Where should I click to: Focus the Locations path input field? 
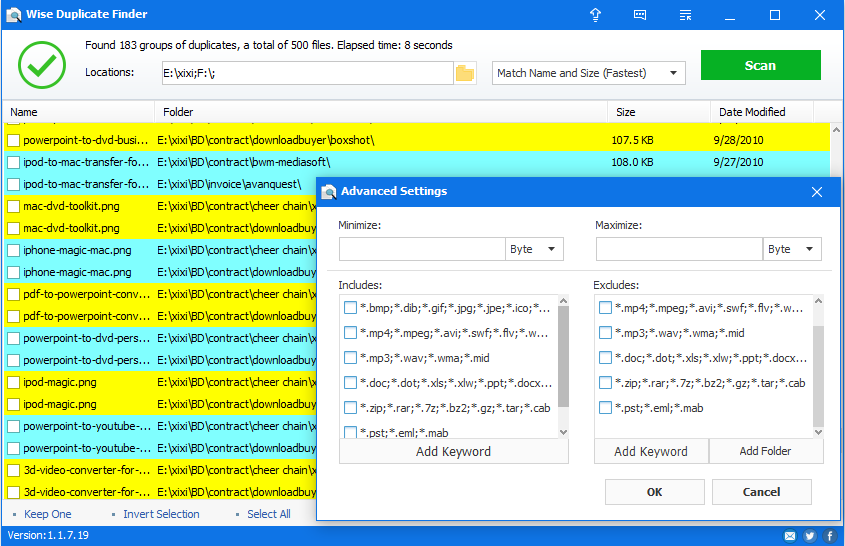[x=307, y=73]
